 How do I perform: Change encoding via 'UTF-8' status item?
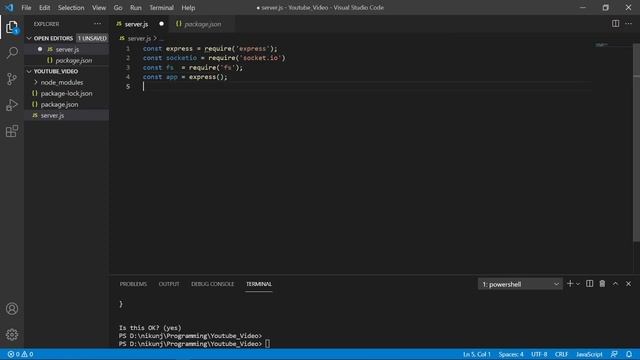pos(539,354)
